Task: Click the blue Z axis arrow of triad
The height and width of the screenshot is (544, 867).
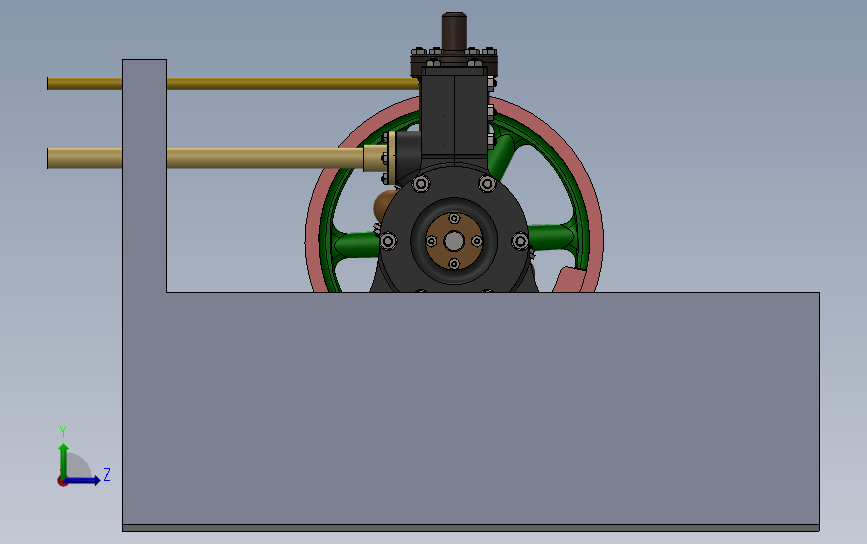Action: pos(84,480)
